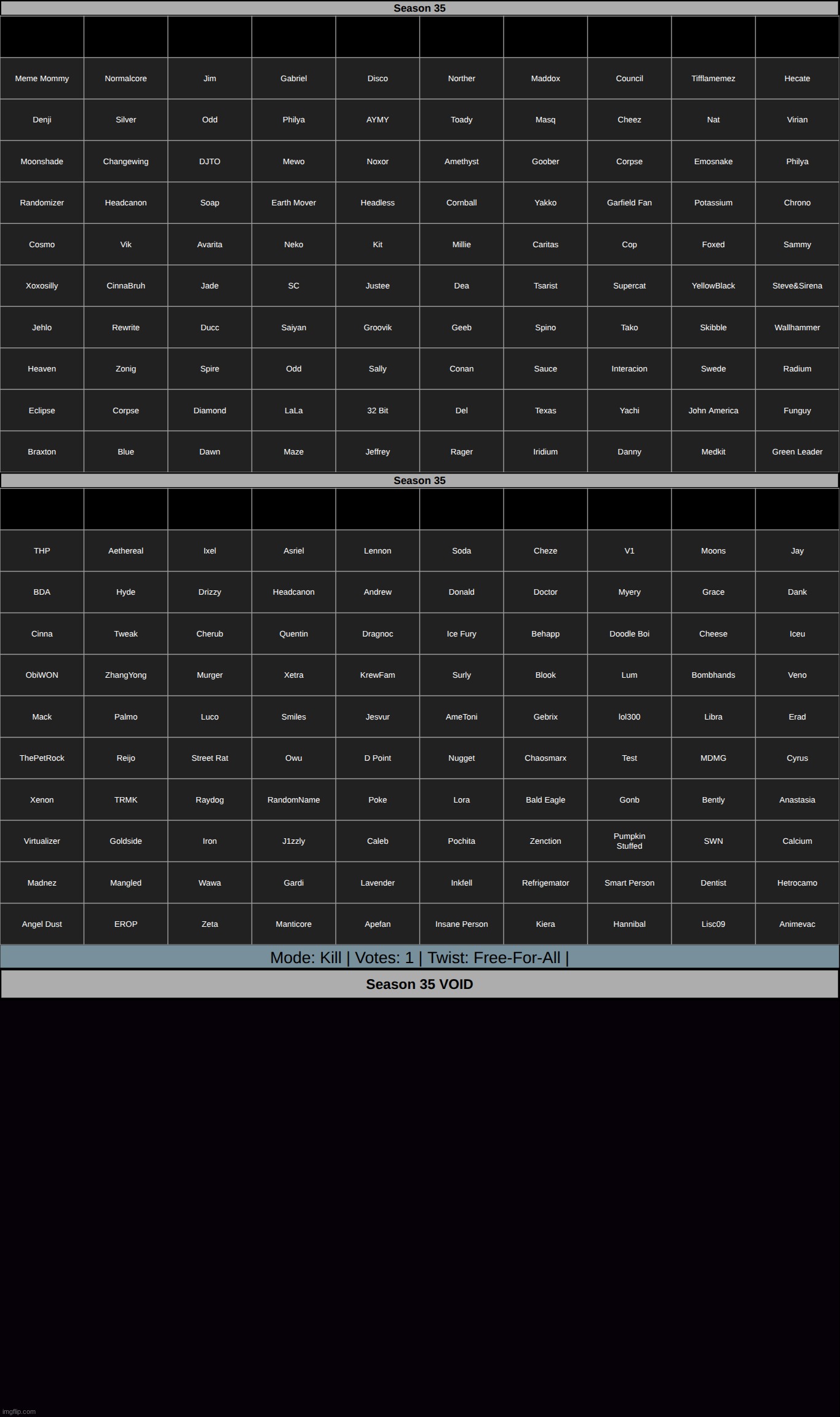
Task: Click the Meme Mommy cell
Action: click(x=42, y=79)
